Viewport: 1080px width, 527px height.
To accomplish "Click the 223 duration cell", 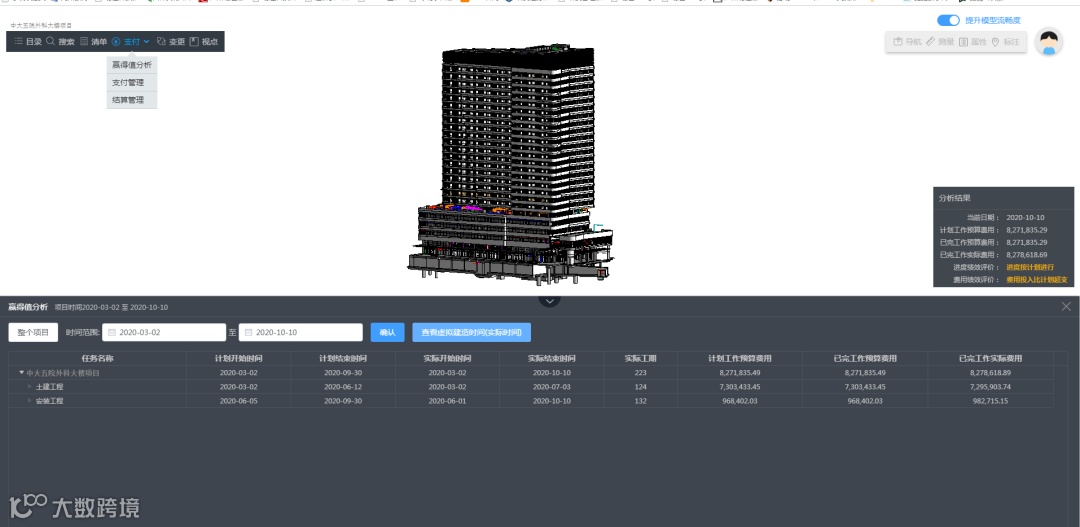I will [641, 373].
